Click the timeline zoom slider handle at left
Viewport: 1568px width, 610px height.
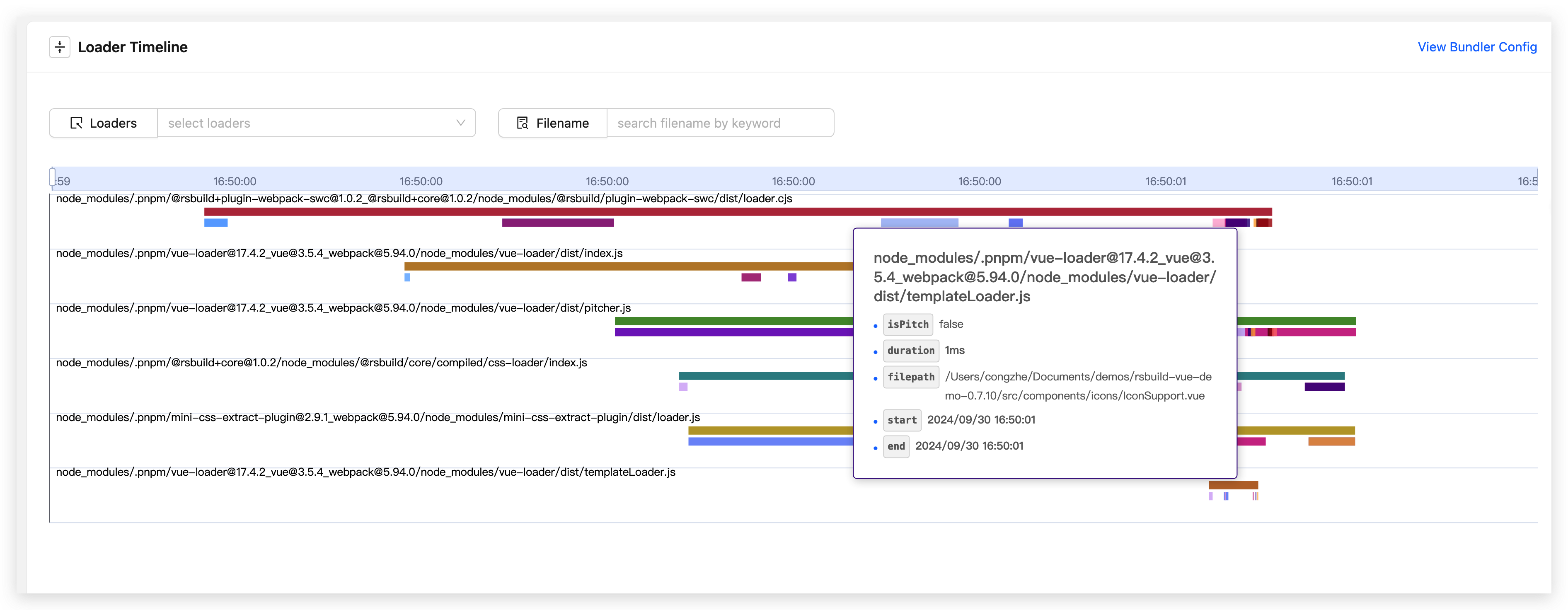point(52,177)
